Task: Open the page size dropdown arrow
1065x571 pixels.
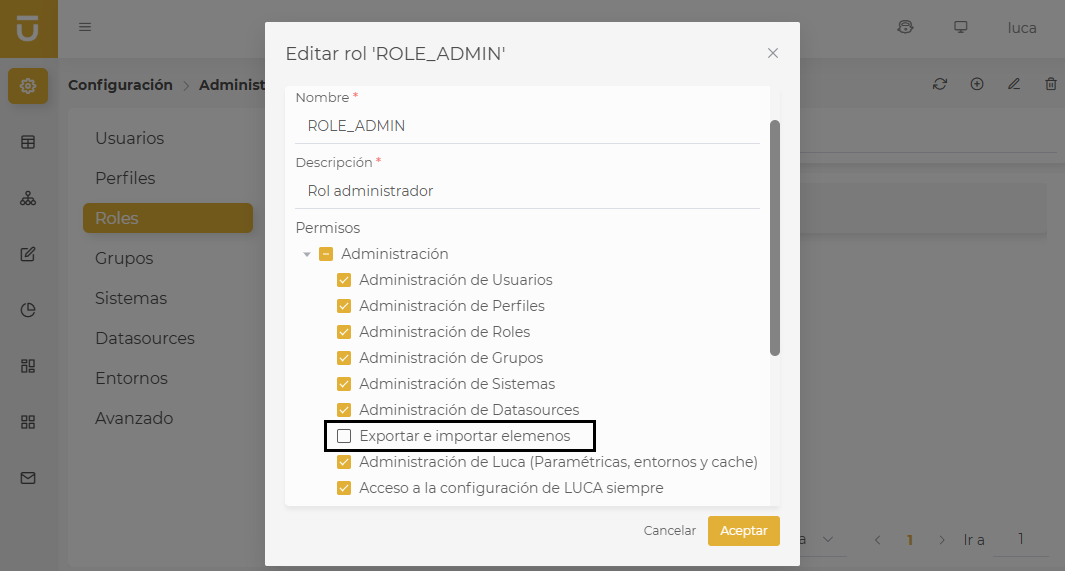Action: click(828, 540)
